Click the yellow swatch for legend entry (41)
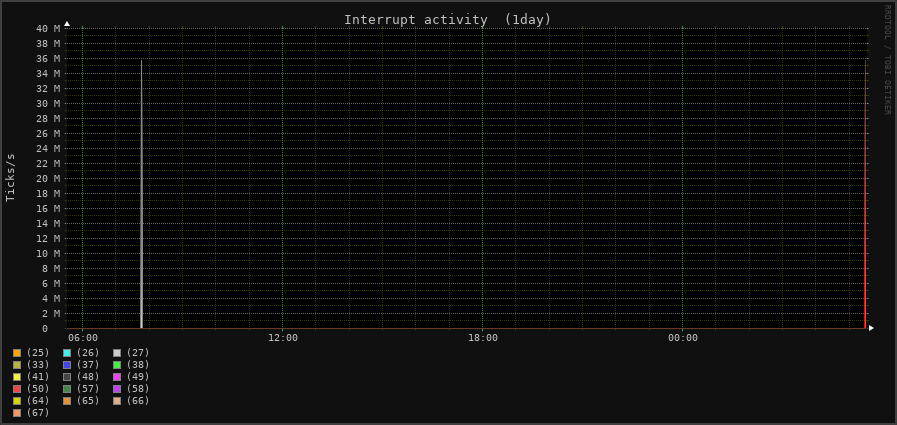 (x=17, y=377)
